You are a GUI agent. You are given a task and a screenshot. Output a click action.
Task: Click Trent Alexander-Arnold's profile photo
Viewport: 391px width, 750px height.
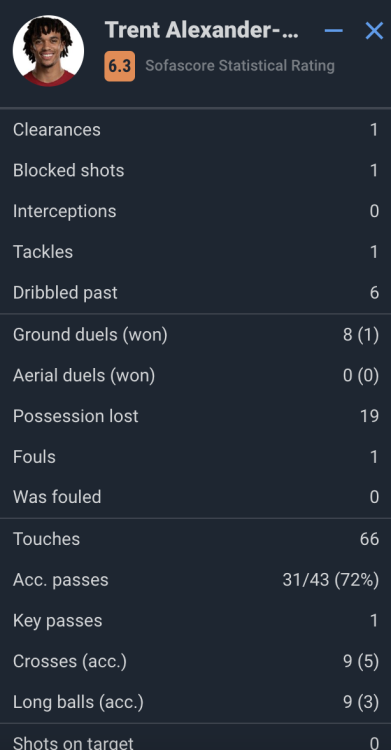coord(48,51)
